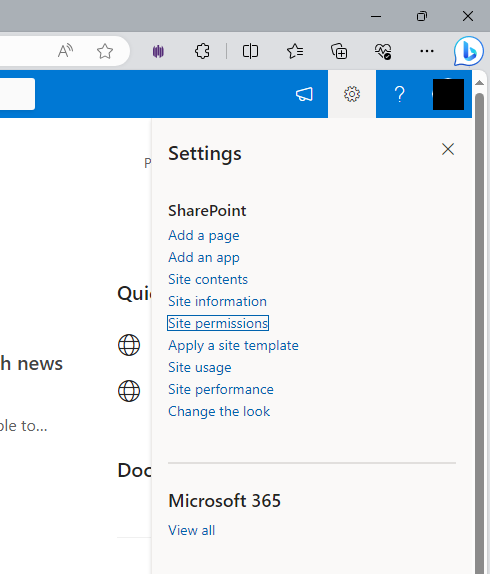Close the browser window
Screen dimensions: 490x574
tap(468, 16)
